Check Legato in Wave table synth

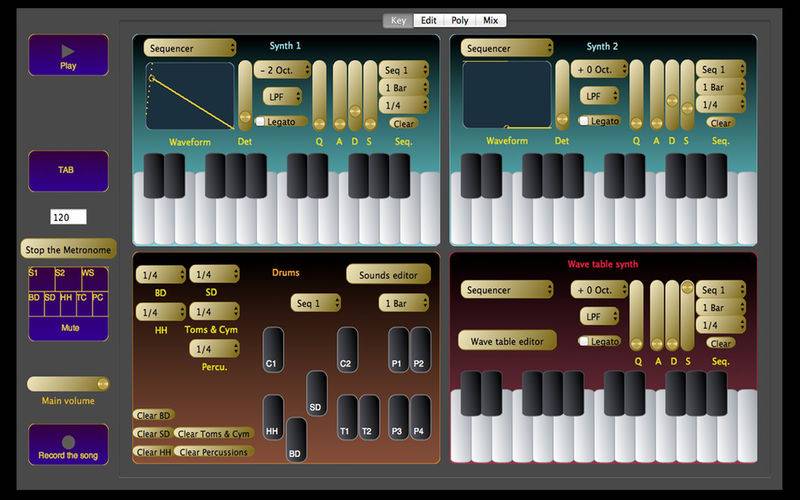[x=583, y=341]
